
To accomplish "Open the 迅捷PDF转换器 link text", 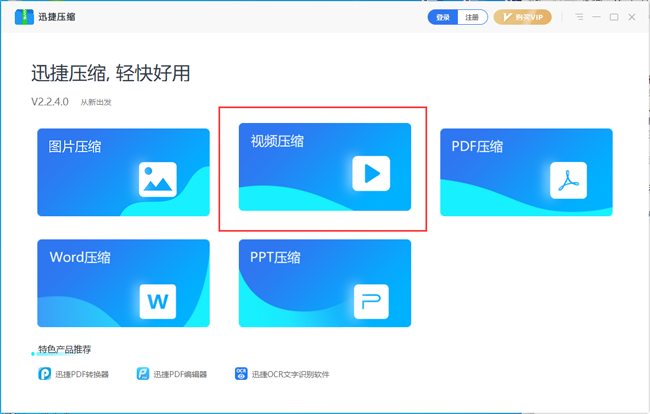I will 82,374.
